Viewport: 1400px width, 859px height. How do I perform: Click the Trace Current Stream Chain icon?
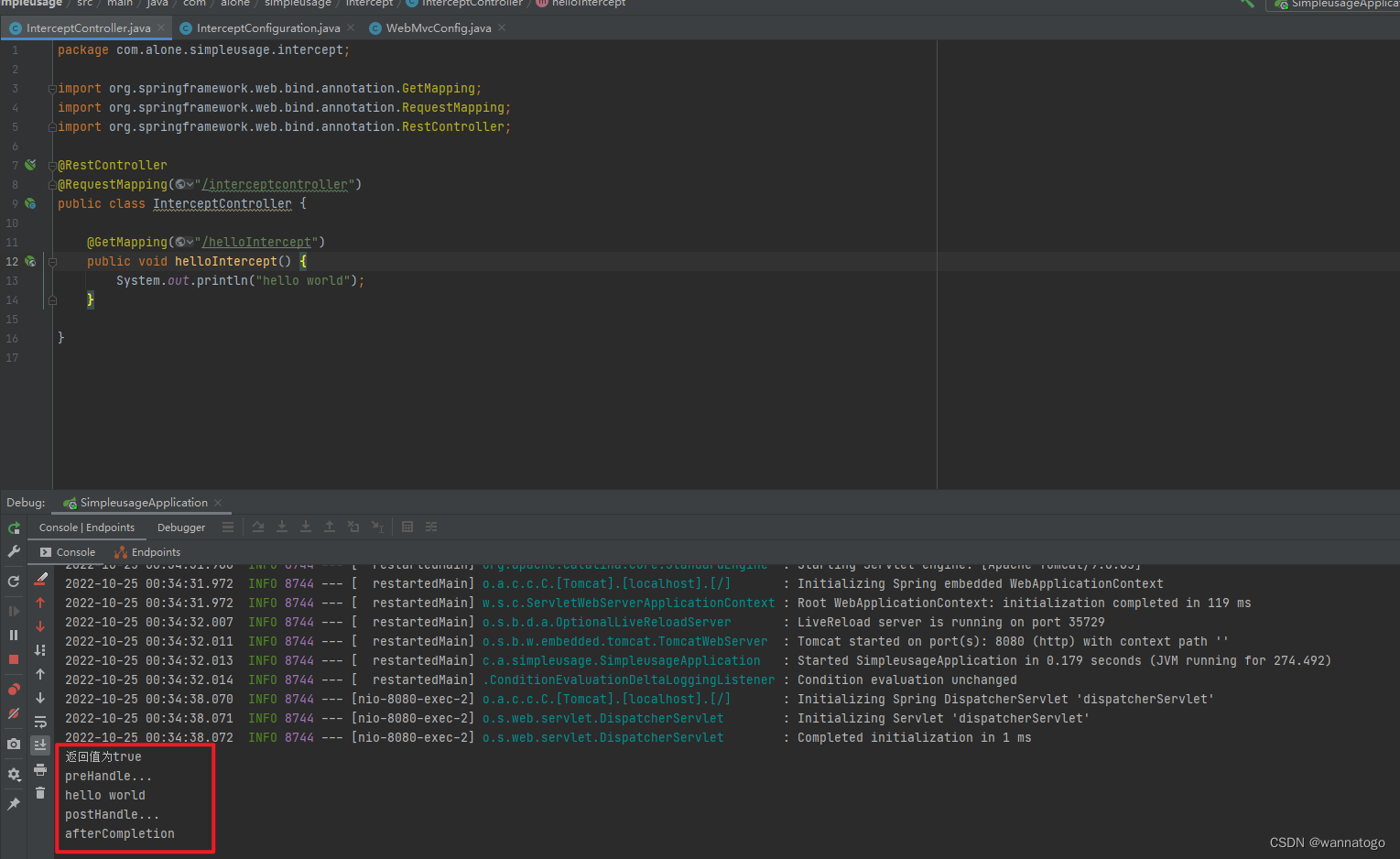[x=431, y=527]
